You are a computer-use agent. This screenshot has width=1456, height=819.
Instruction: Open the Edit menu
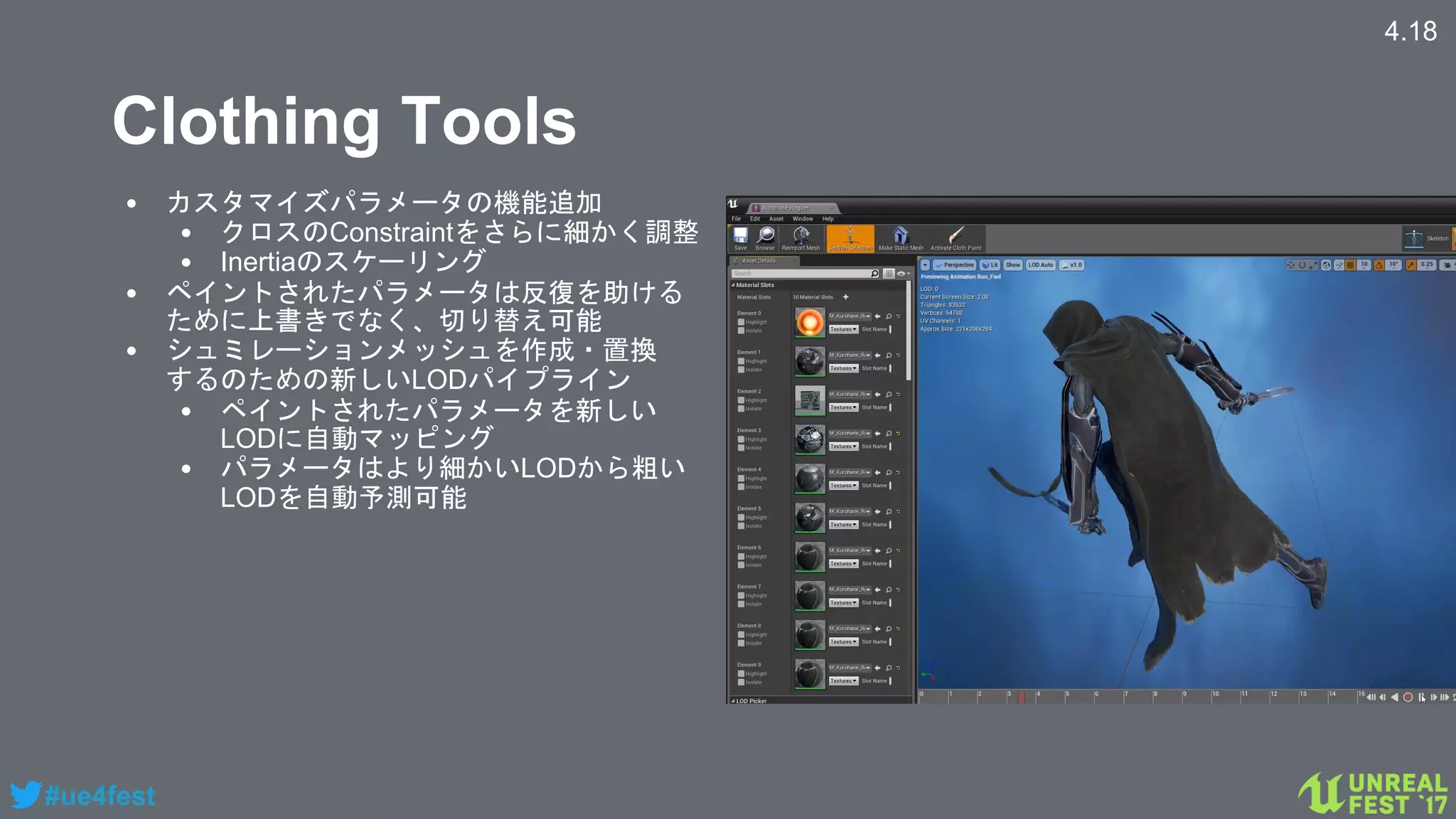click(755, 219)
